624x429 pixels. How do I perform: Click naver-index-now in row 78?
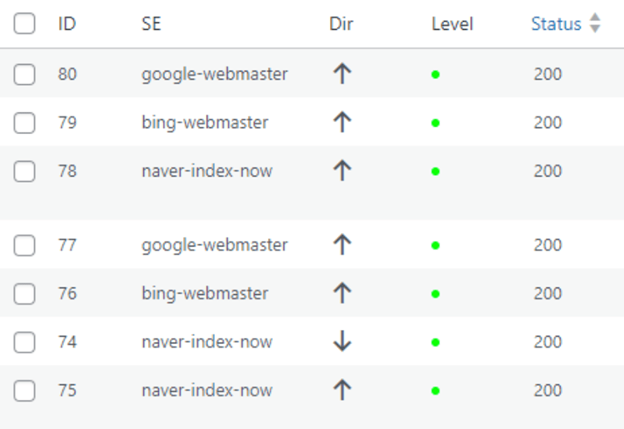tap(207, 171)
